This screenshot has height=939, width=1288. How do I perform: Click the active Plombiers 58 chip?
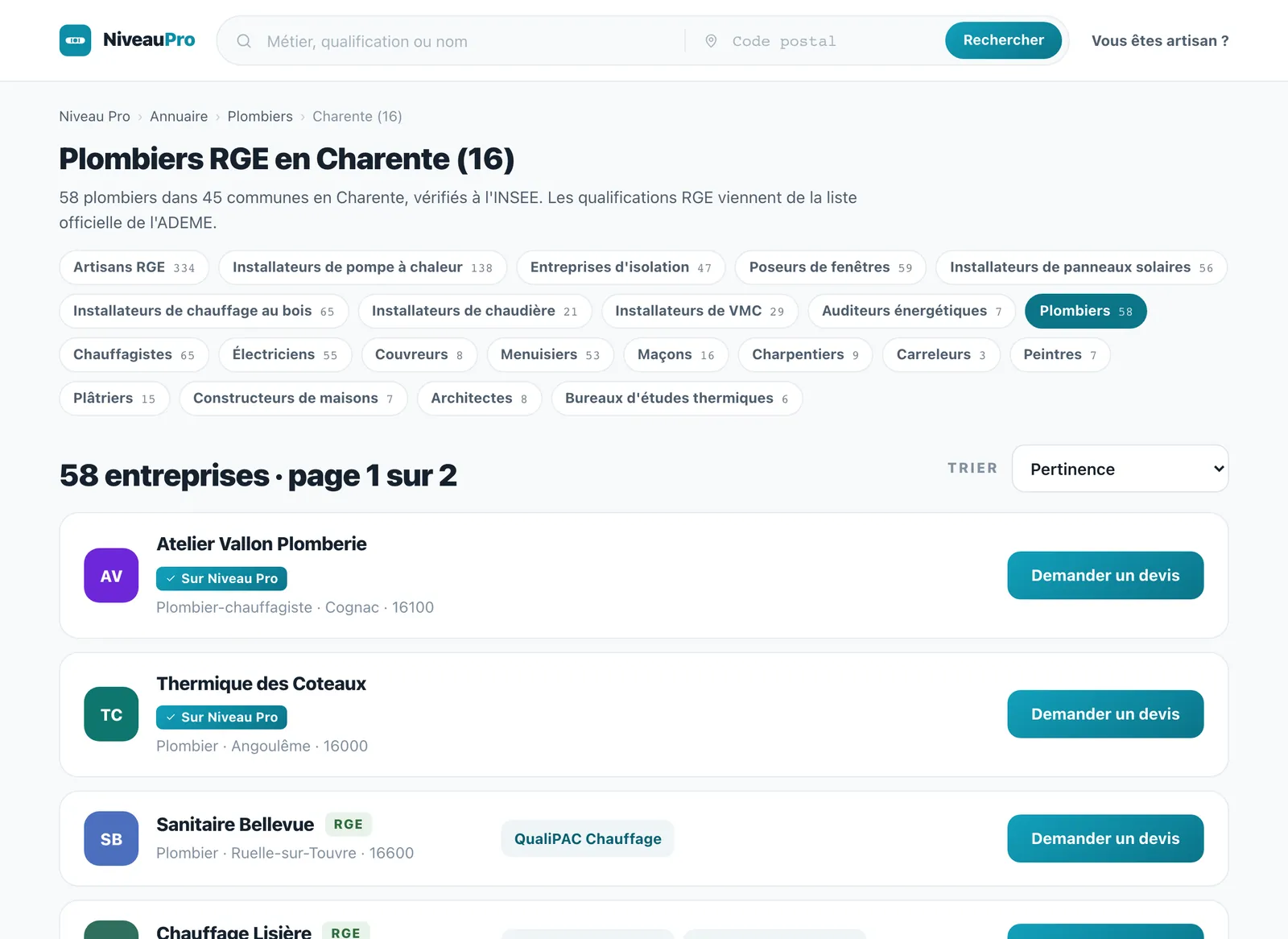point(1085,311)
